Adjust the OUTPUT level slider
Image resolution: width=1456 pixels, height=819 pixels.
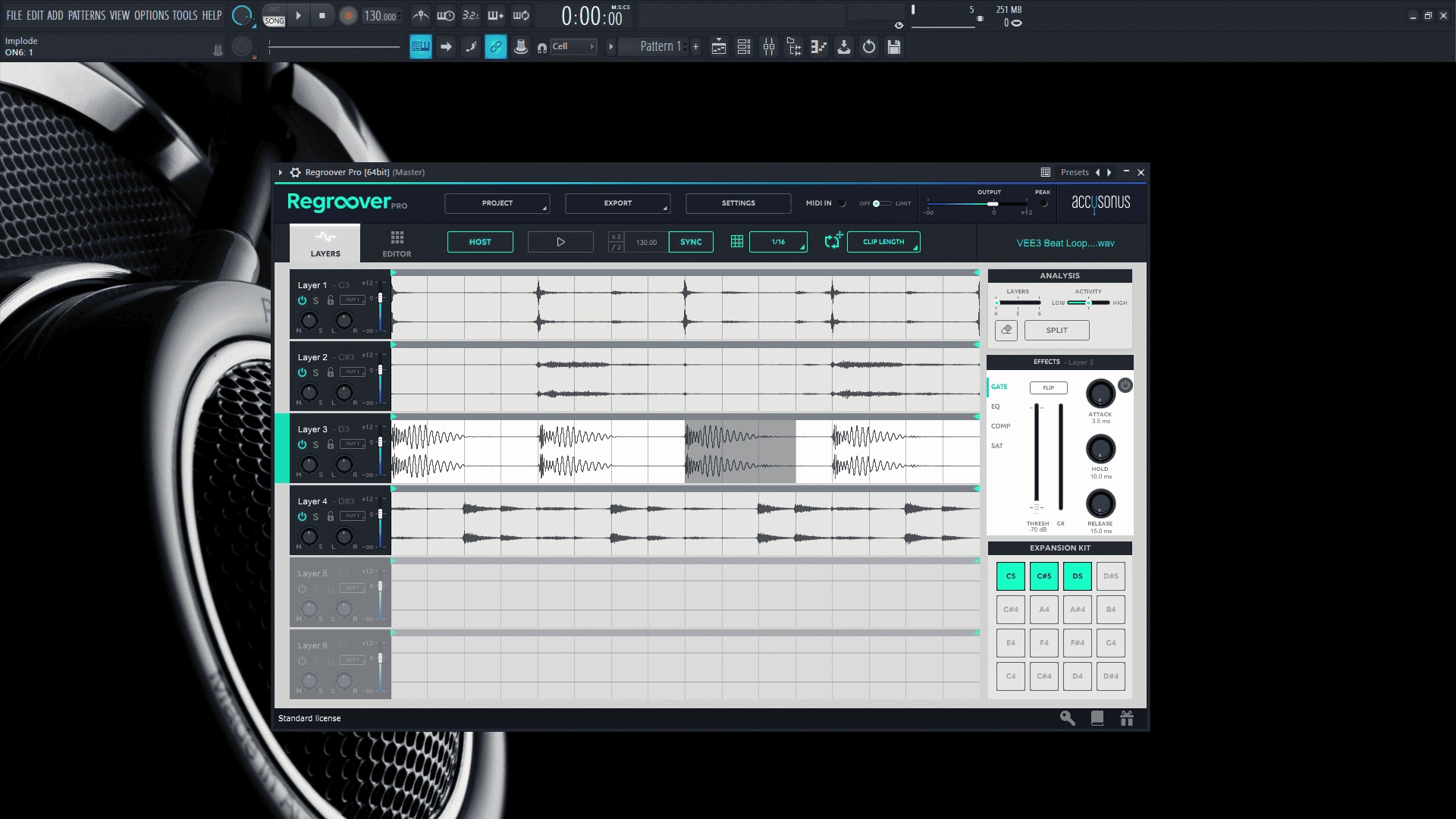coord(993,204)
